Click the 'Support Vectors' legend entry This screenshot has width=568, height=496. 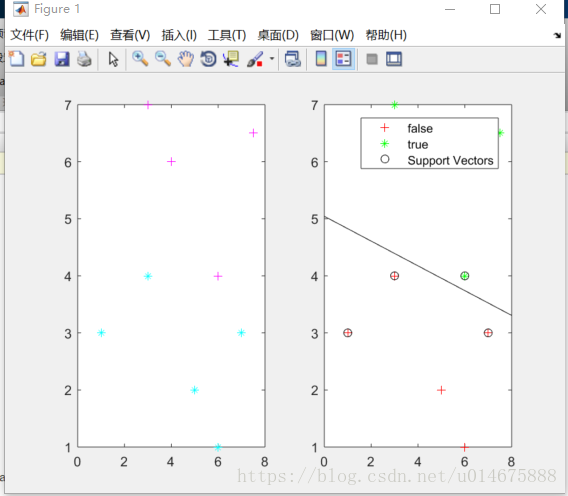(x=450, y=160)
